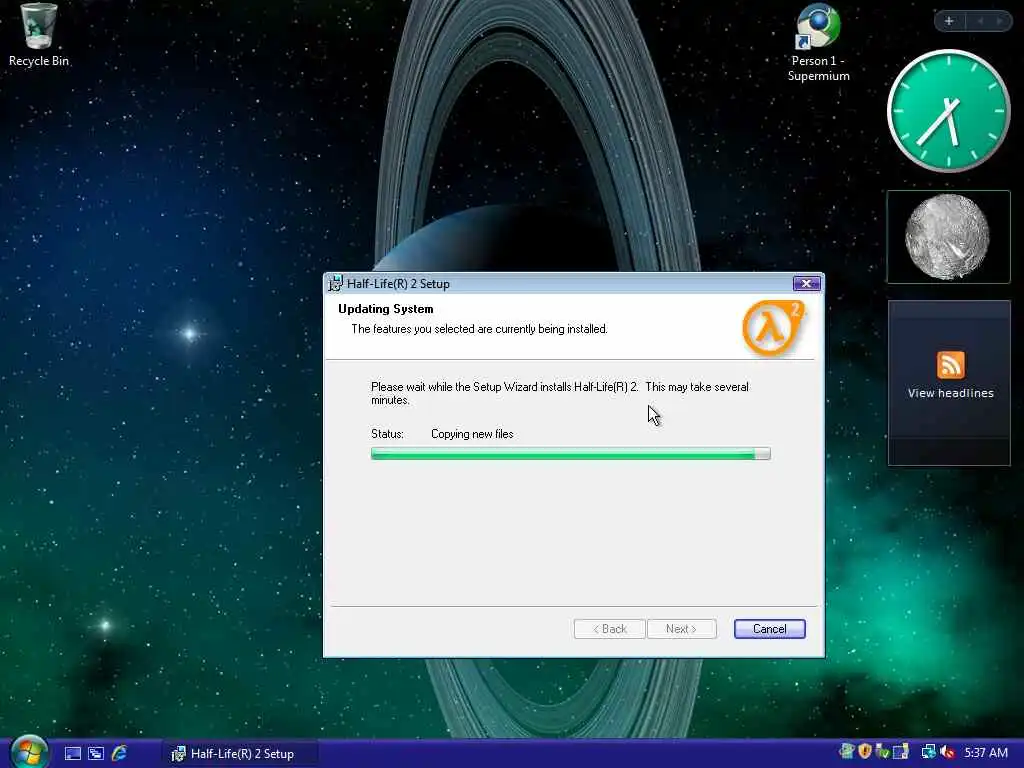Select the Person 1 - Supermium shortcut
Viewport: 1024px width, 768px height.
pos(818,43)
